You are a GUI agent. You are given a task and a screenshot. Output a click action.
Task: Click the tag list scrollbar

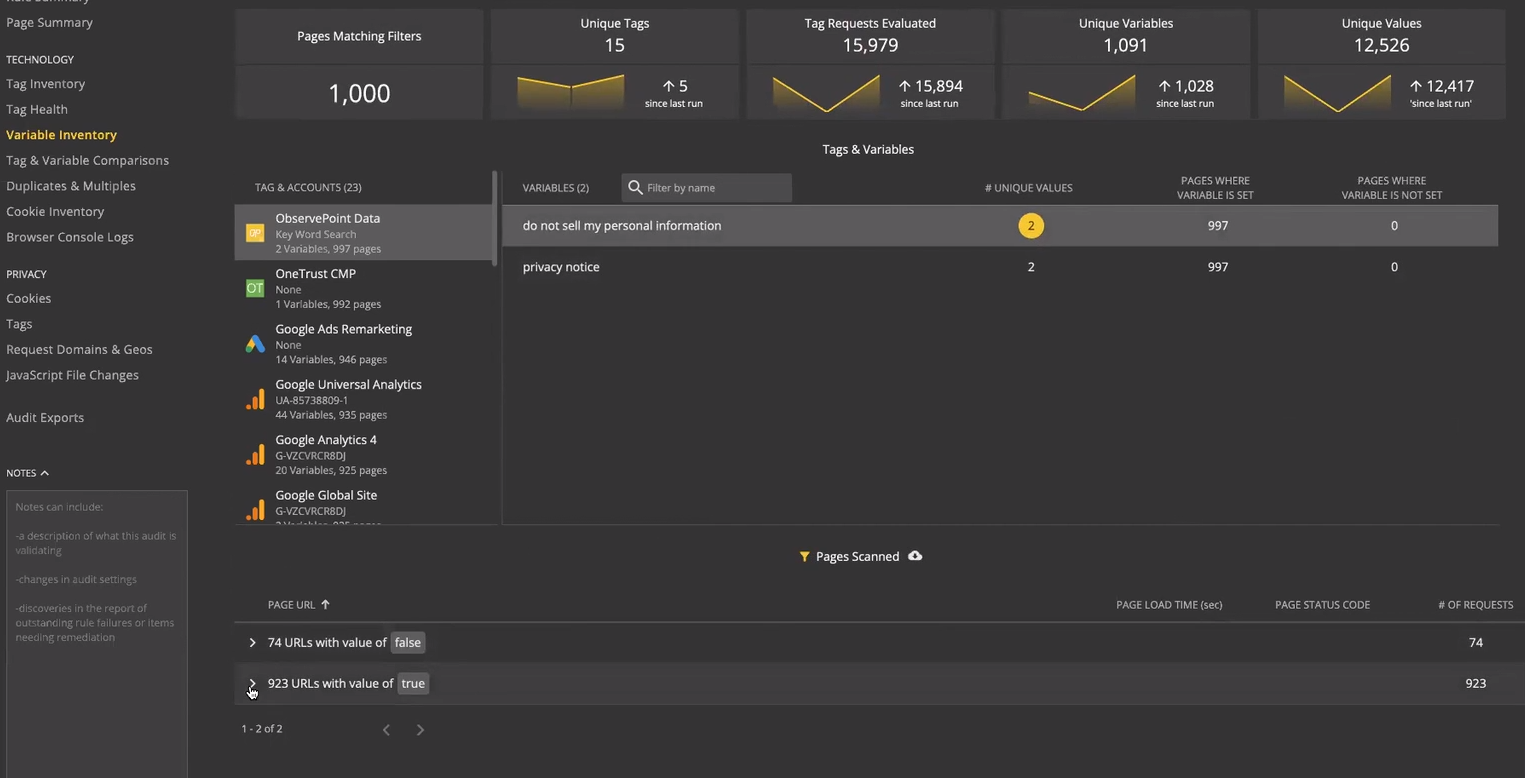[494, 218]
